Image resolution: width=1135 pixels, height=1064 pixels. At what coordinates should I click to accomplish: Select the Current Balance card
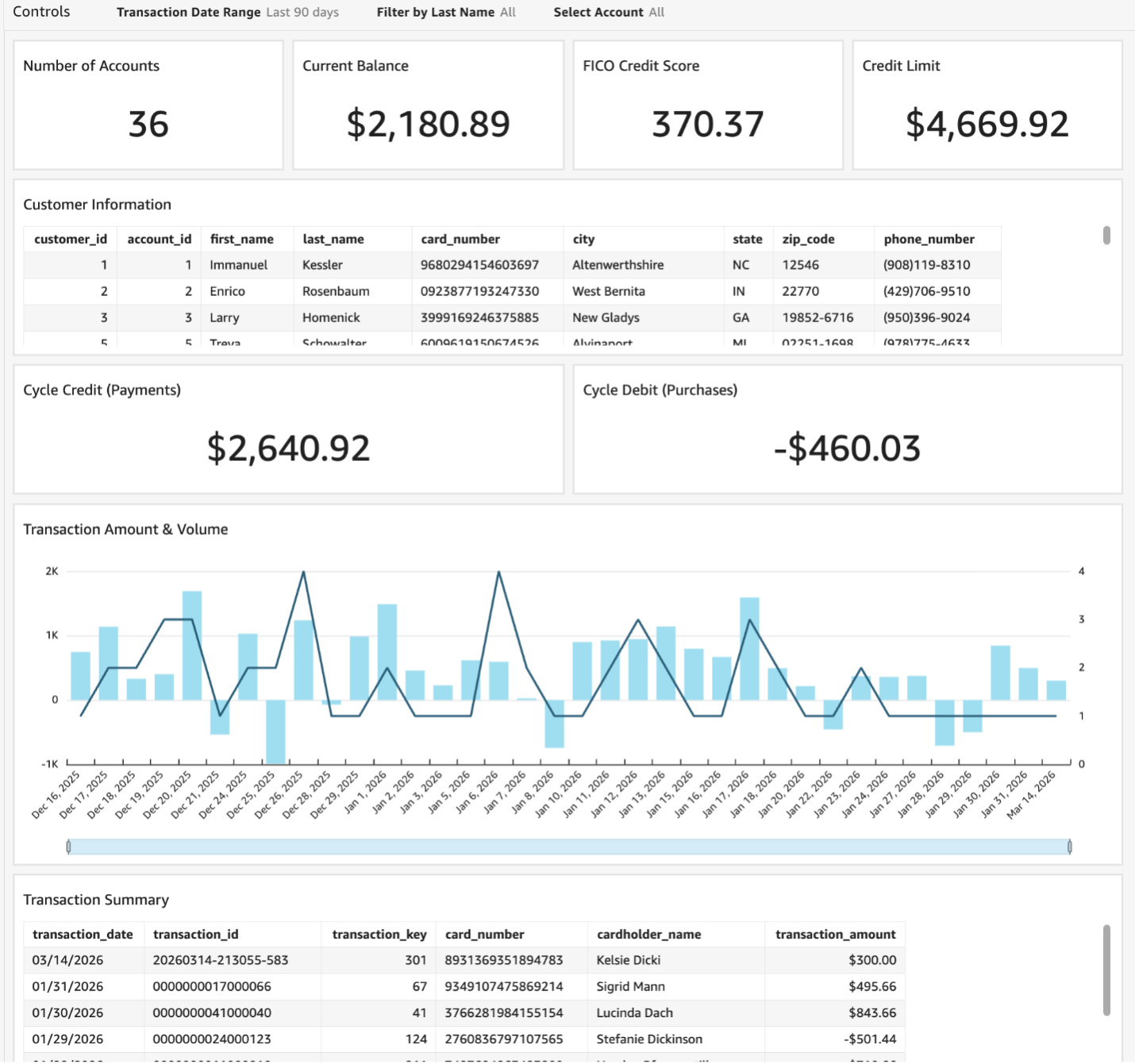428,124
